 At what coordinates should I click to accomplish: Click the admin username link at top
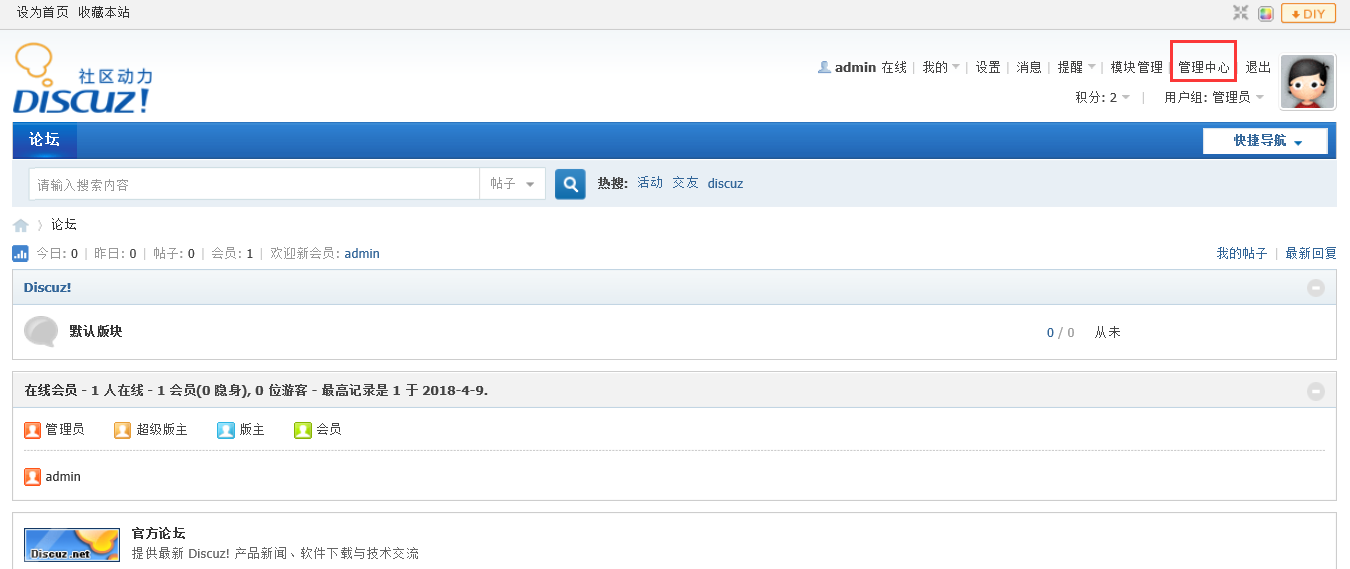[x=855, y=67]
